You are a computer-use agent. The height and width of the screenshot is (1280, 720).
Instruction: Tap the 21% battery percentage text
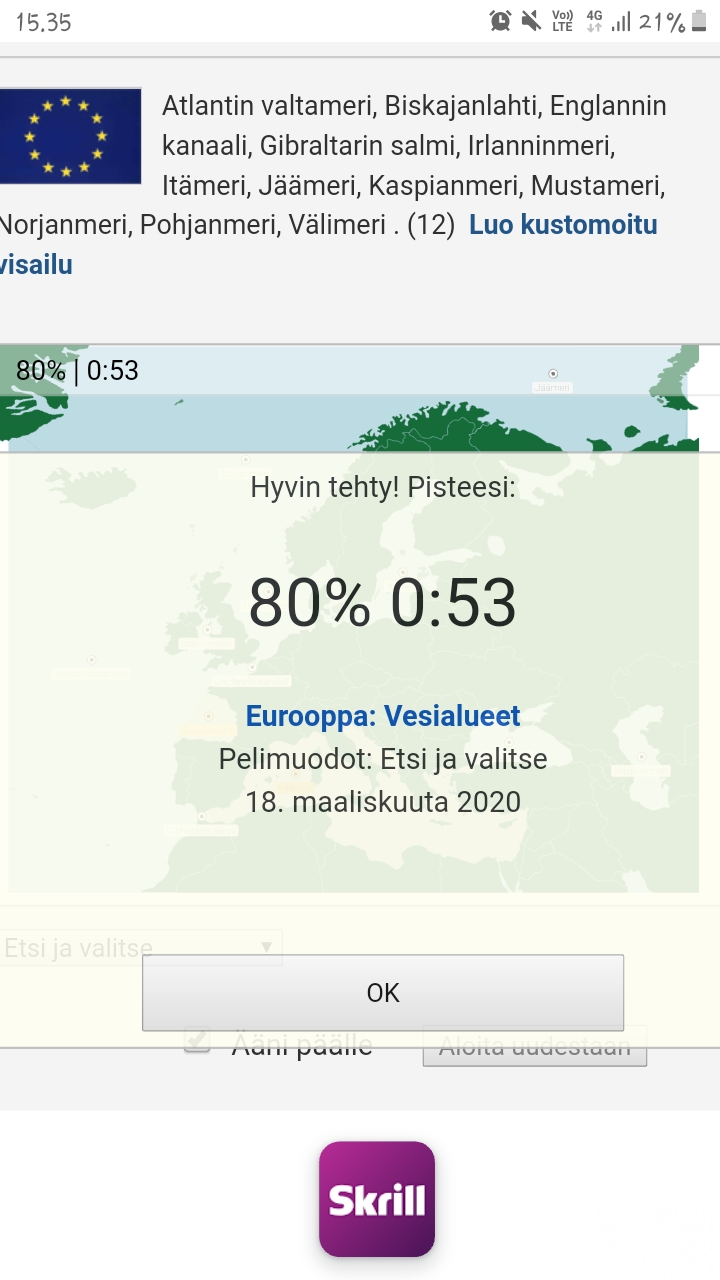[x=662, y=22]
